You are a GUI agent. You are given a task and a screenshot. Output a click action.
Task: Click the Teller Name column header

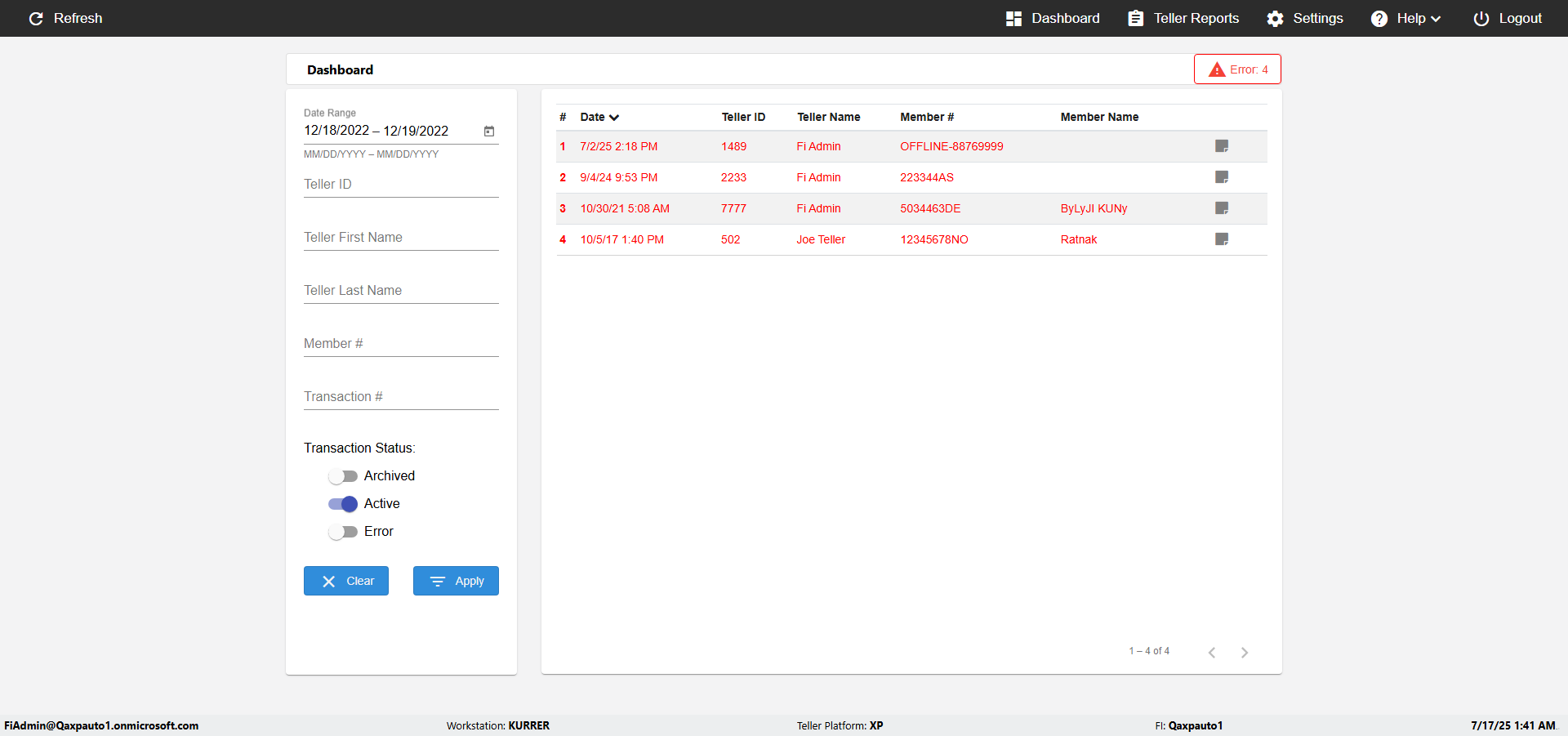coord(828,117)
